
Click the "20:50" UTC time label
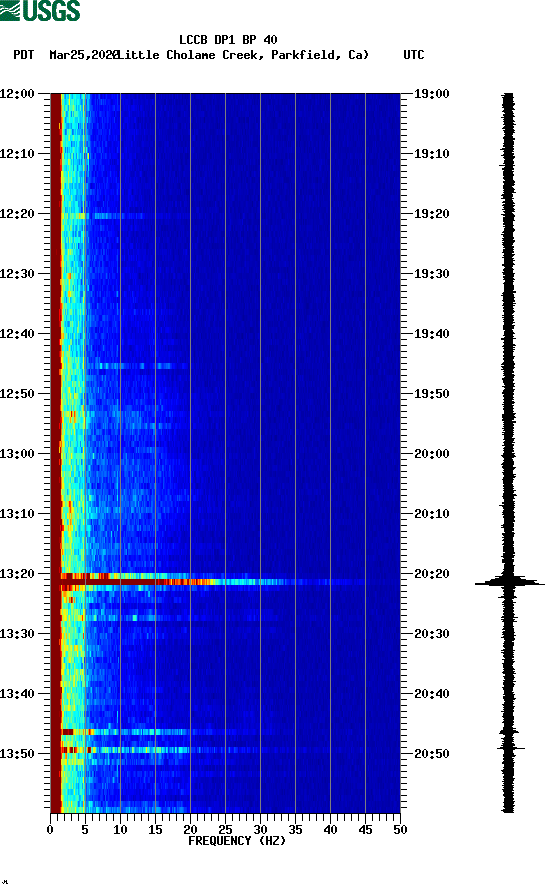point(431,753)
